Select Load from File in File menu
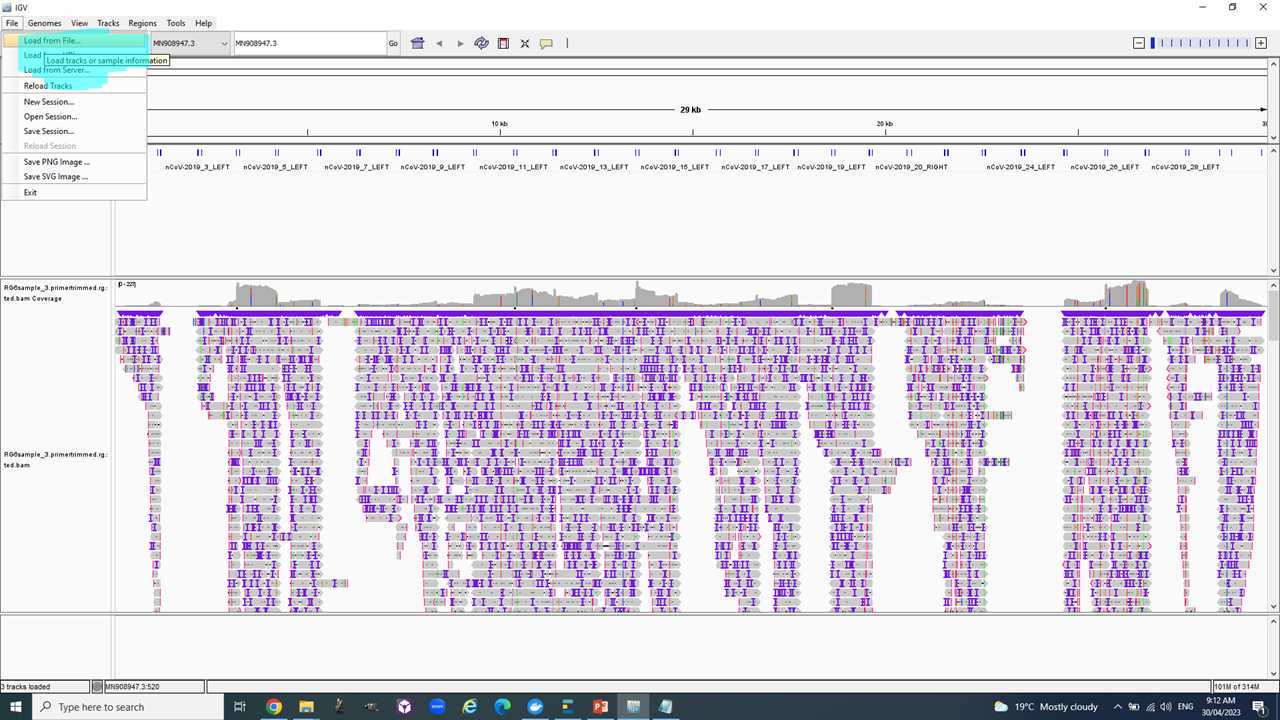This screenshot has width=1280, height=720. click(x=52, y=41)
